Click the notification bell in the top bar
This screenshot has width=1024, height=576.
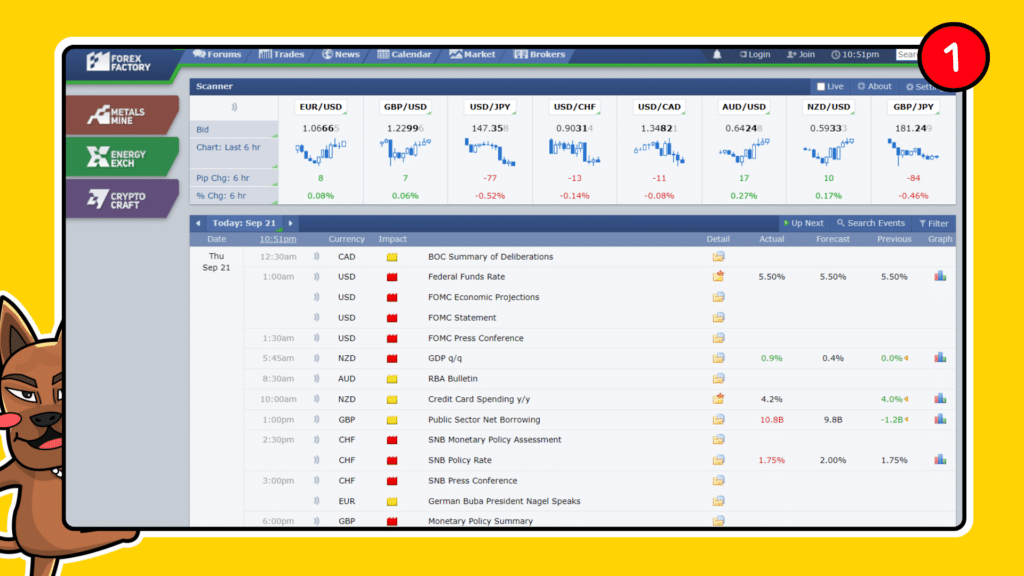(x=716, y=55)
